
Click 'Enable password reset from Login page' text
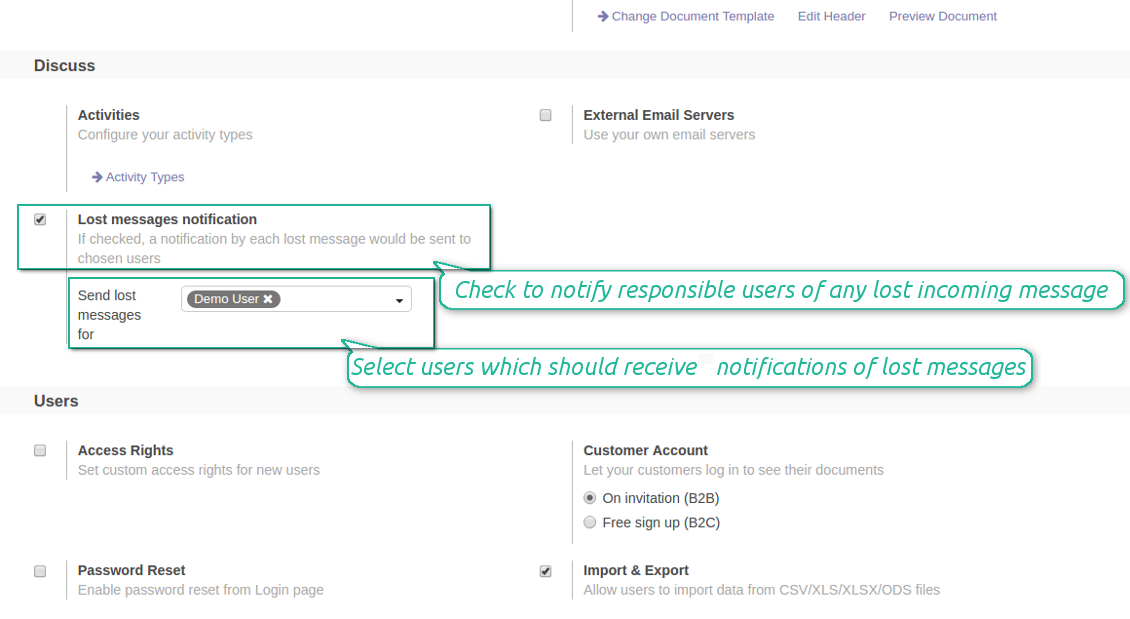point(201,590)
